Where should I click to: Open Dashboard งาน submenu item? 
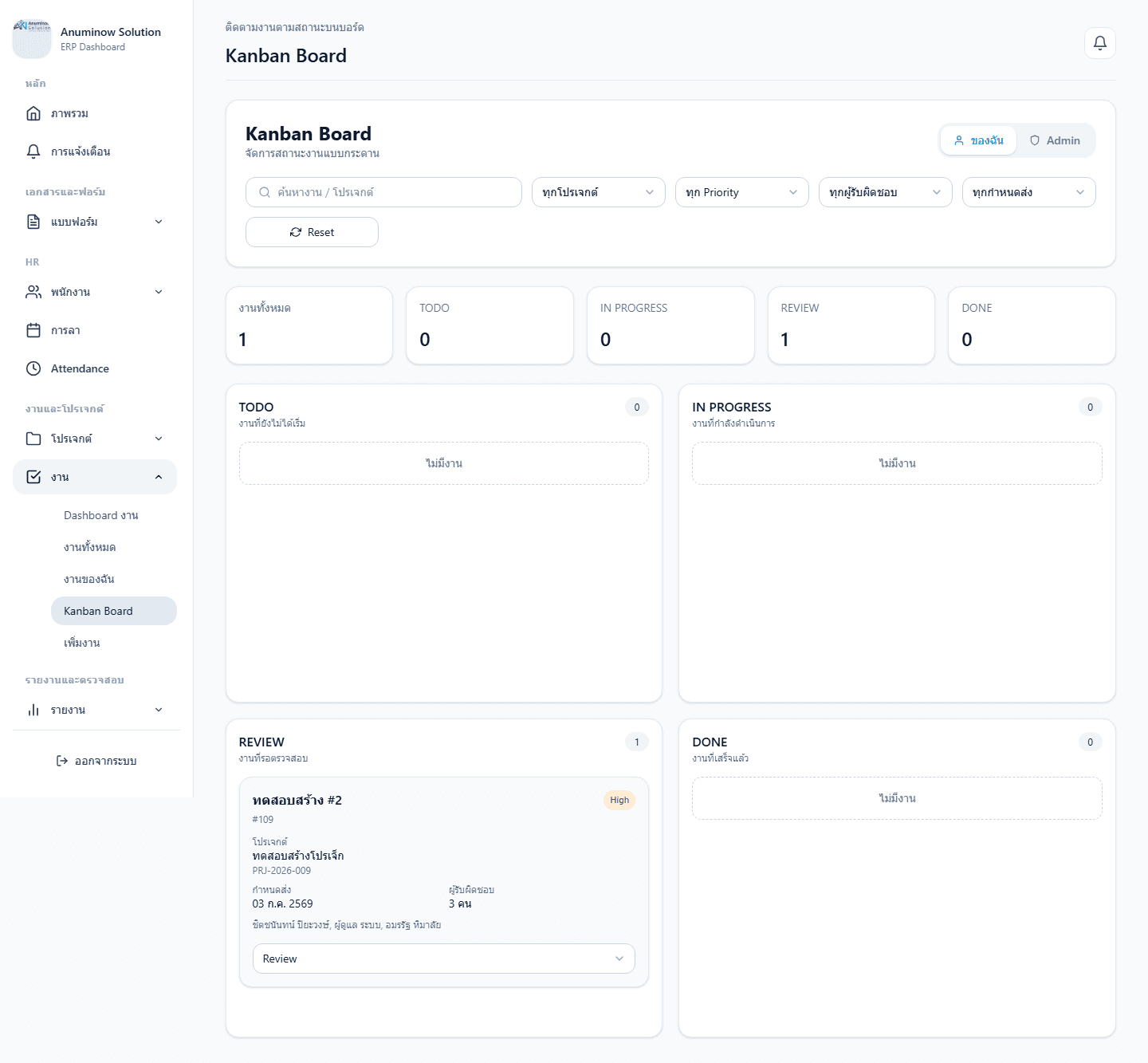[114, 515]
